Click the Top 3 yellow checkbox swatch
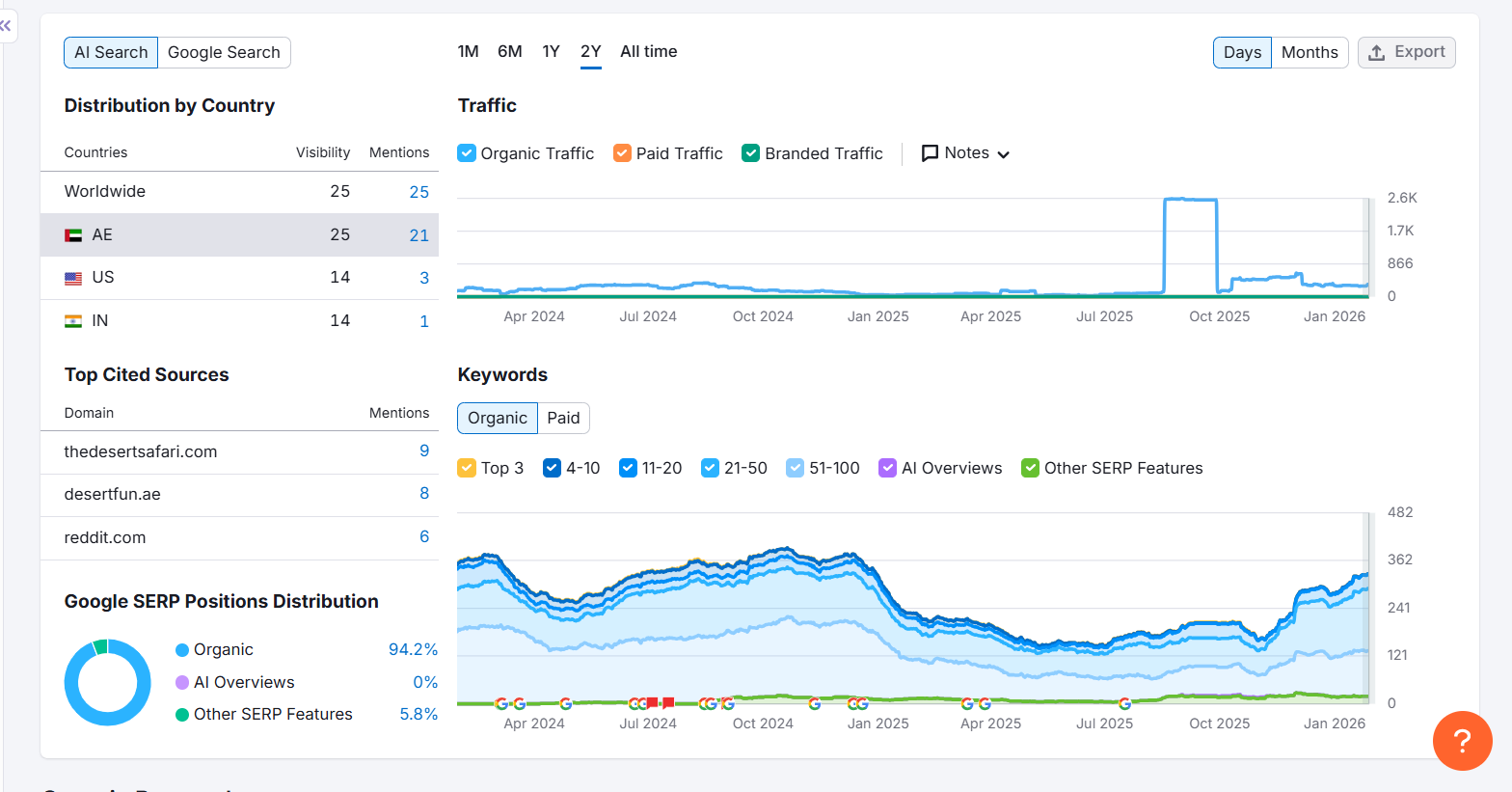The height and width of the screenshot is (792, 1512). [467, 468]
